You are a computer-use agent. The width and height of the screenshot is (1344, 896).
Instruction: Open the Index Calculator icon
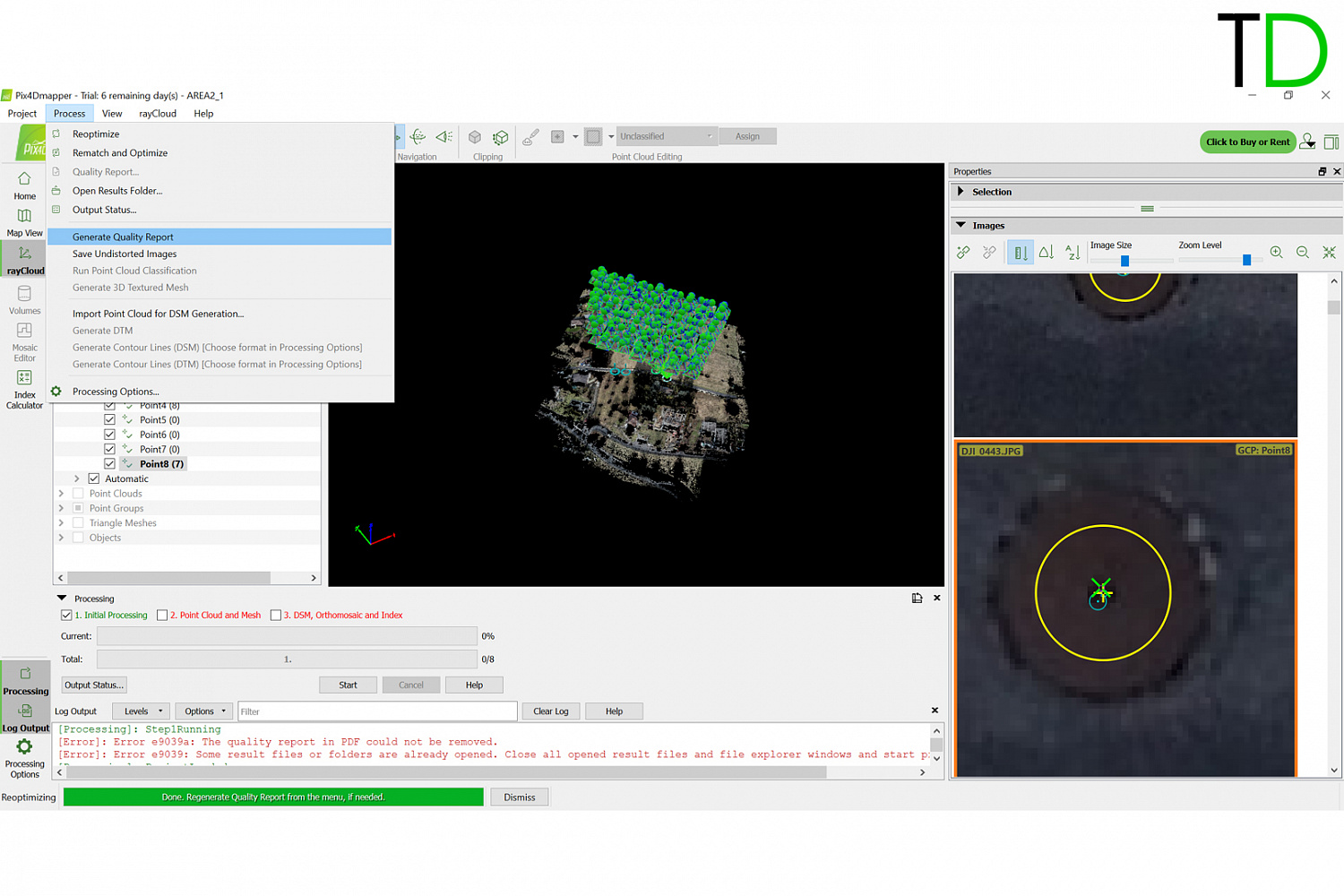24,379
